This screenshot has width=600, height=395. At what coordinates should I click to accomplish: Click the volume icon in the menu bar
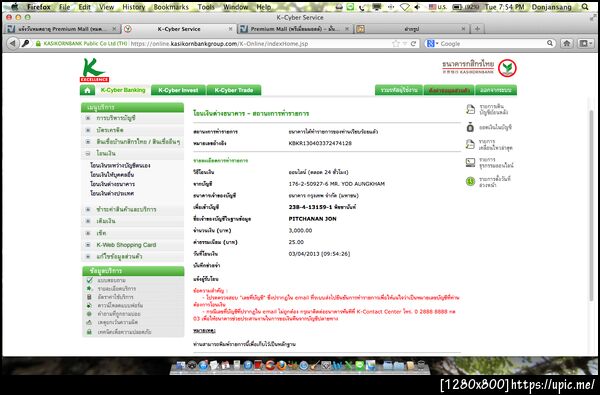pos(417,7)
